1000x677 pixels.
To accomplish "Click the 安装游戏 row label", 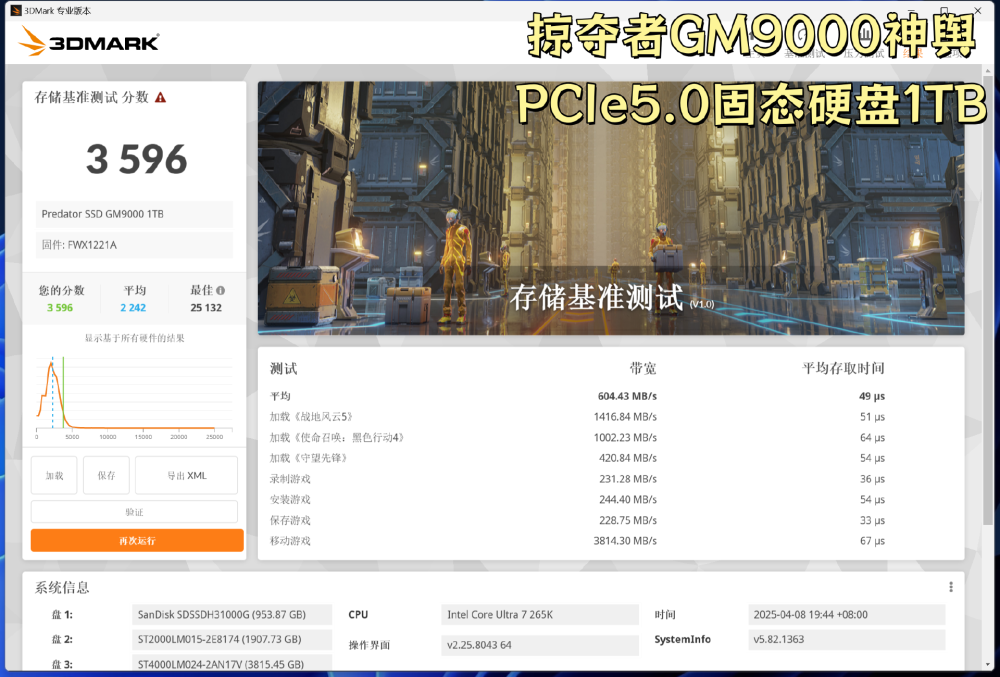I will tap(290, 500).
